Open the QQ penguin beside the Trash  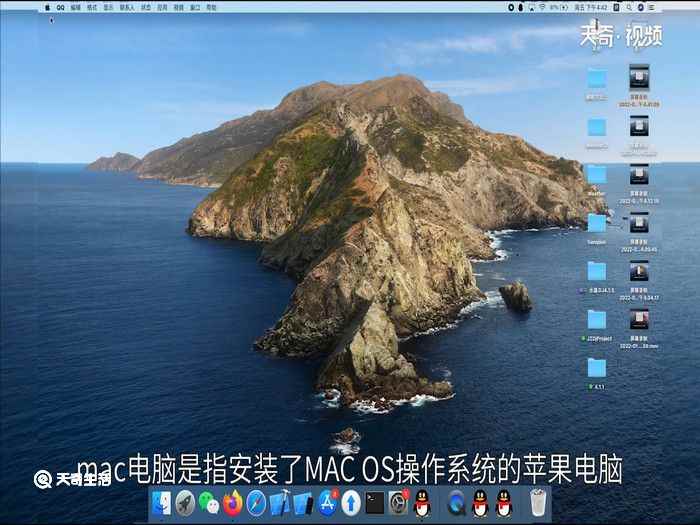(x=504, y=503)
